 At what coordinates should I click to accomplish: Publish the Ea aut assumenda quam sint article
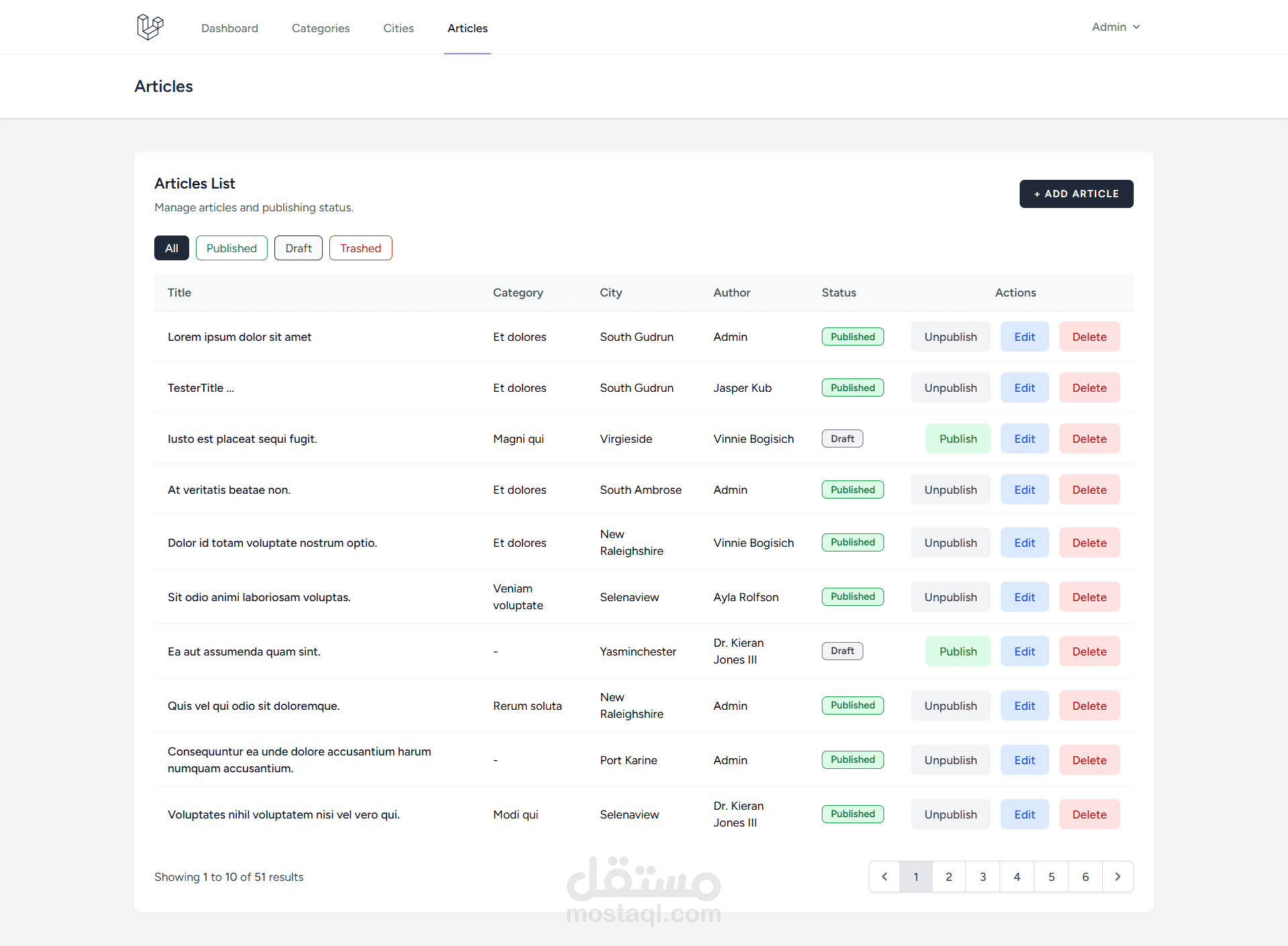pos(957,651)
